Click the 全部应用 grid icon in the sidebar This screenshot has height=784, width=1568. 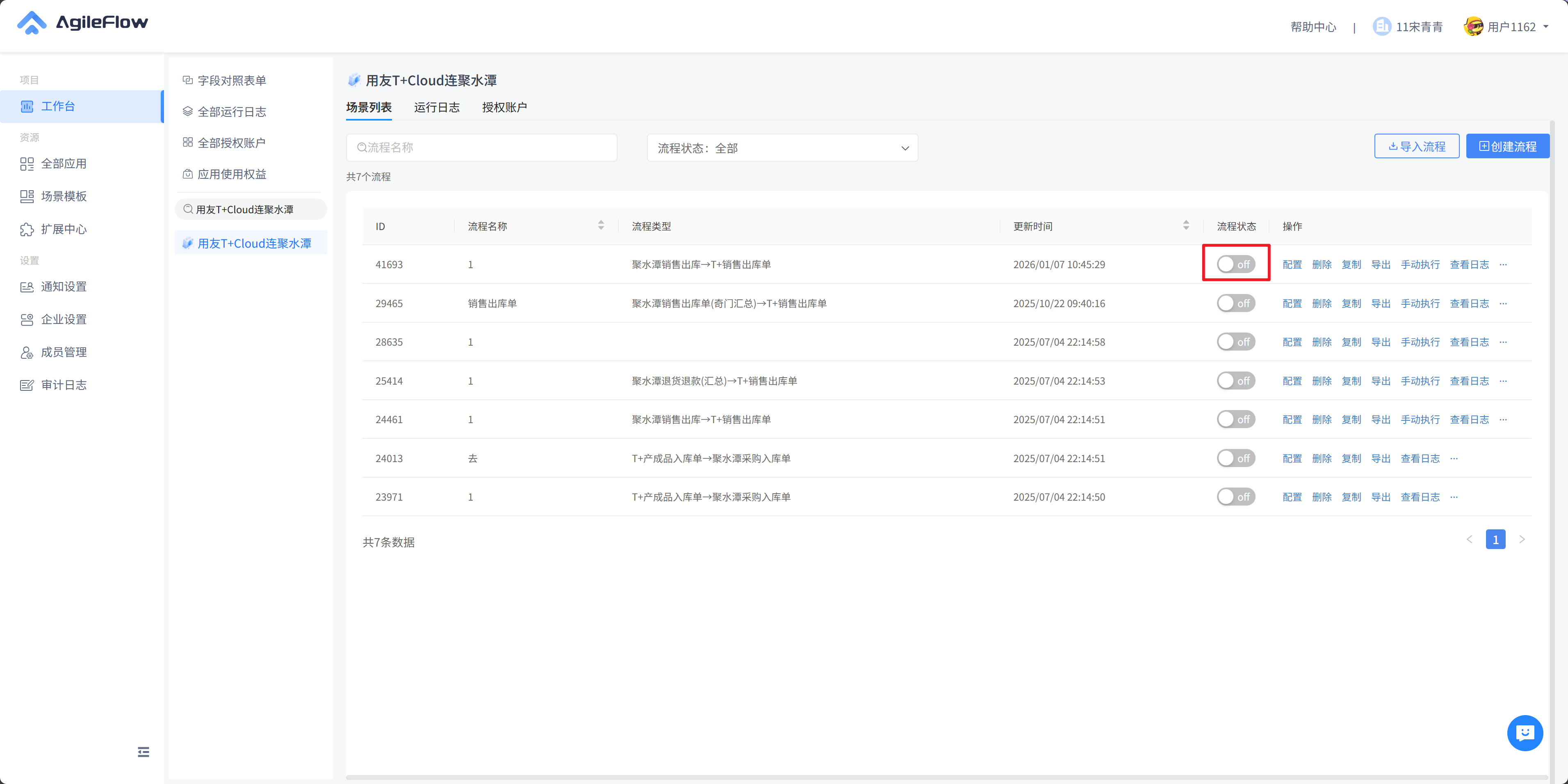pyautogui.click(x=27, y=164)
